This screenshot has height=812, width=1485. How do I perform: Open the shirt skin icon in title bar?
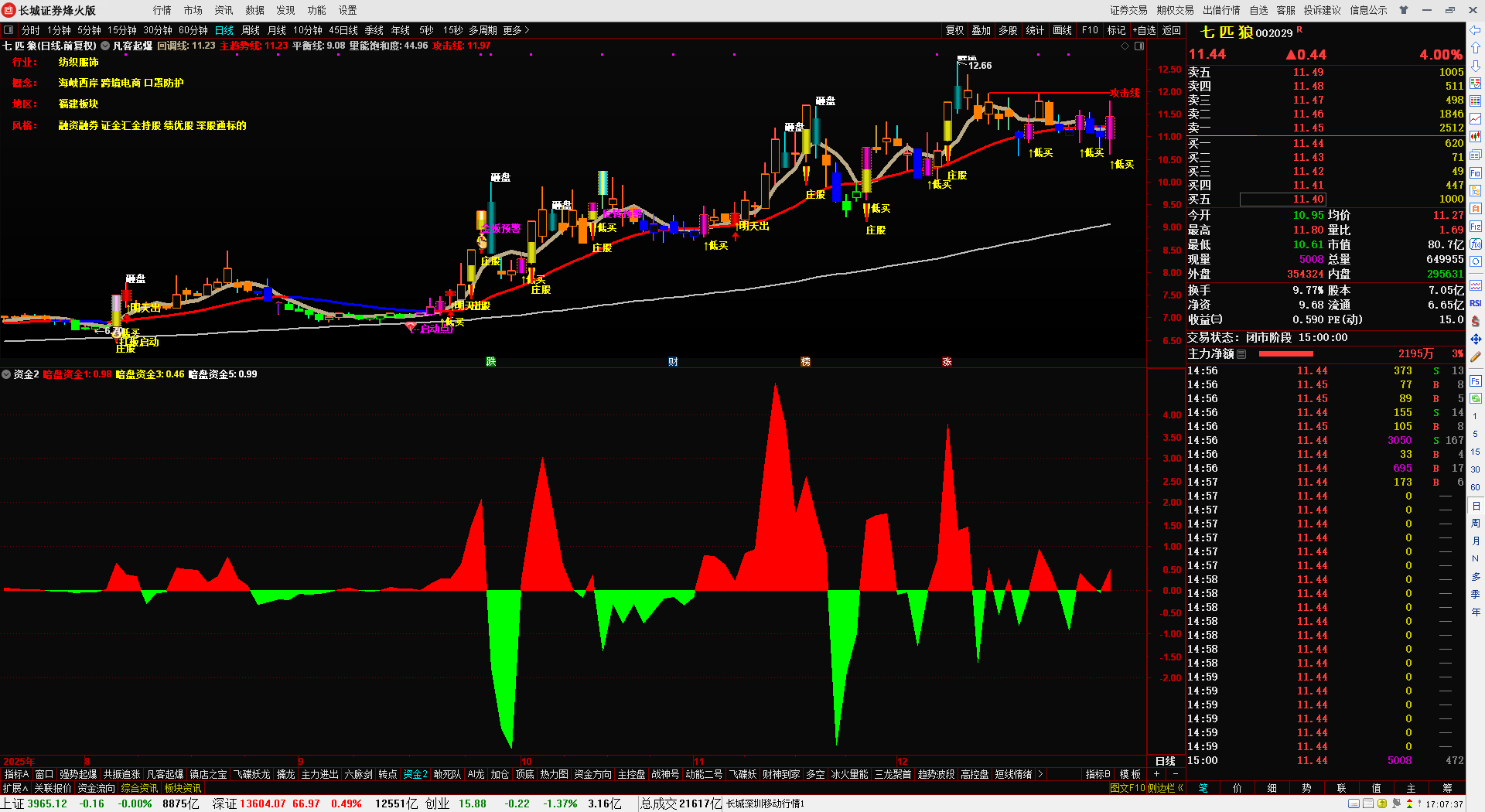pyautogui.click(x=1404, y=10)
